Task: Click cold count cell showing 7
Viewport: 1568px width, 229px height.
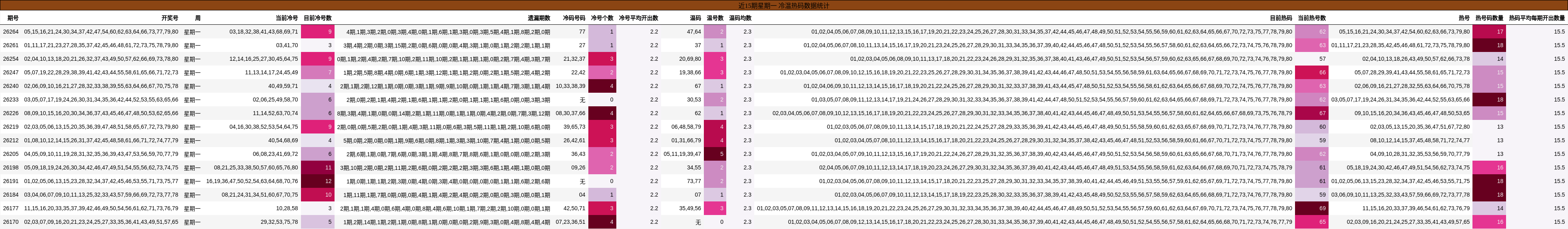Action: point(318,72)
